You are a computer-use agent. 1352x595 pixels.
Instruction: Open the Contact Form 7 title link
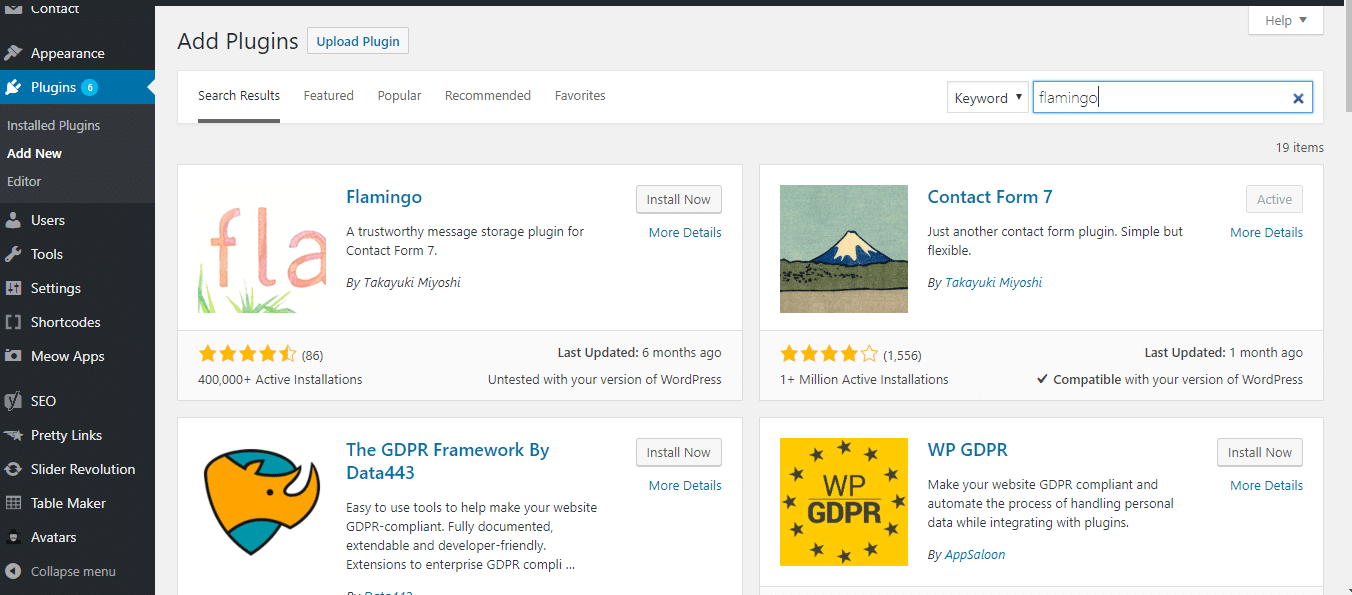tap(990, 197)
